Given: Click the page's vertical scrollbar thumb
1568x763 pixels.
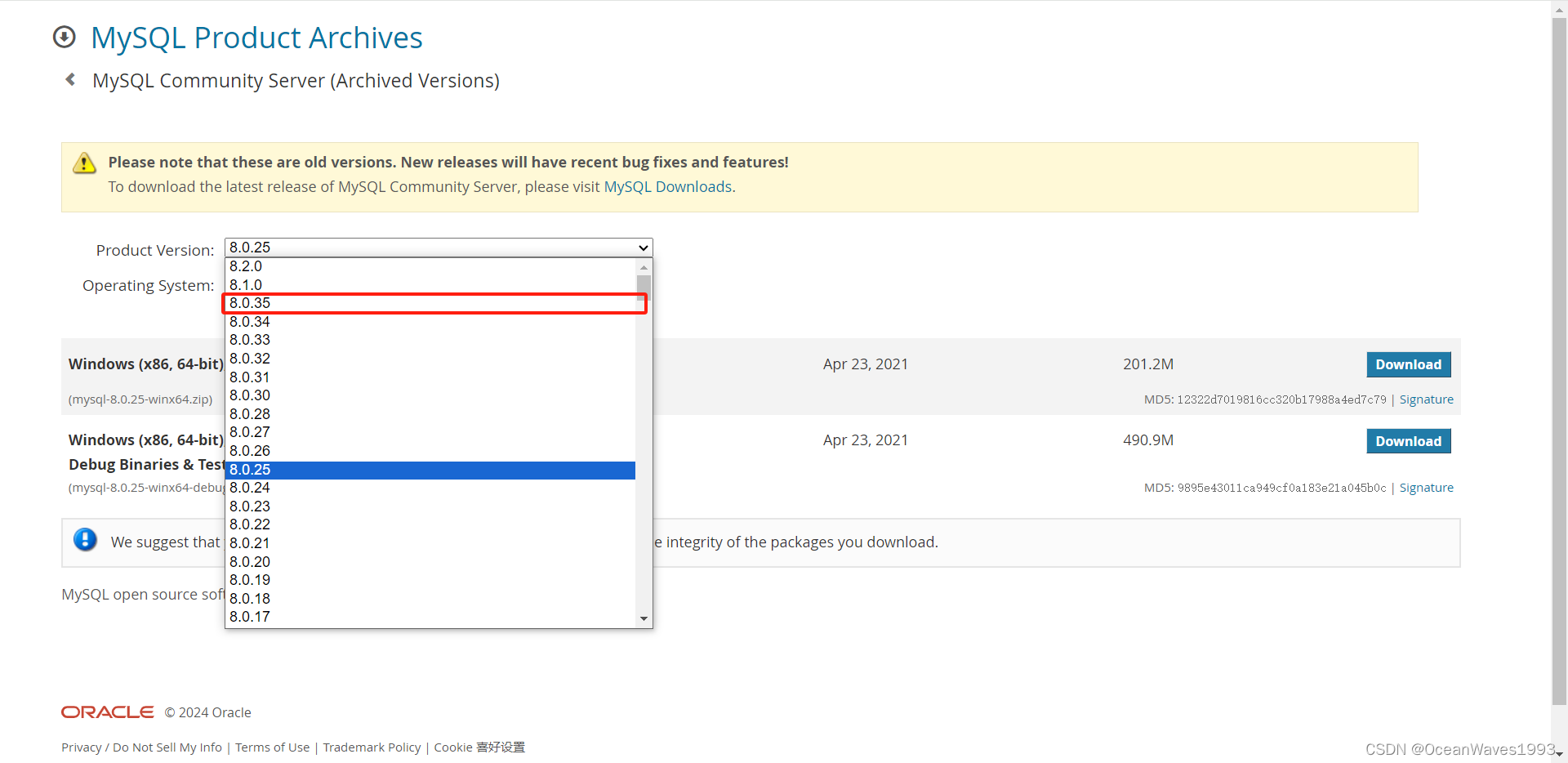Looking at the screenshot, I should tap(1559, 359).
